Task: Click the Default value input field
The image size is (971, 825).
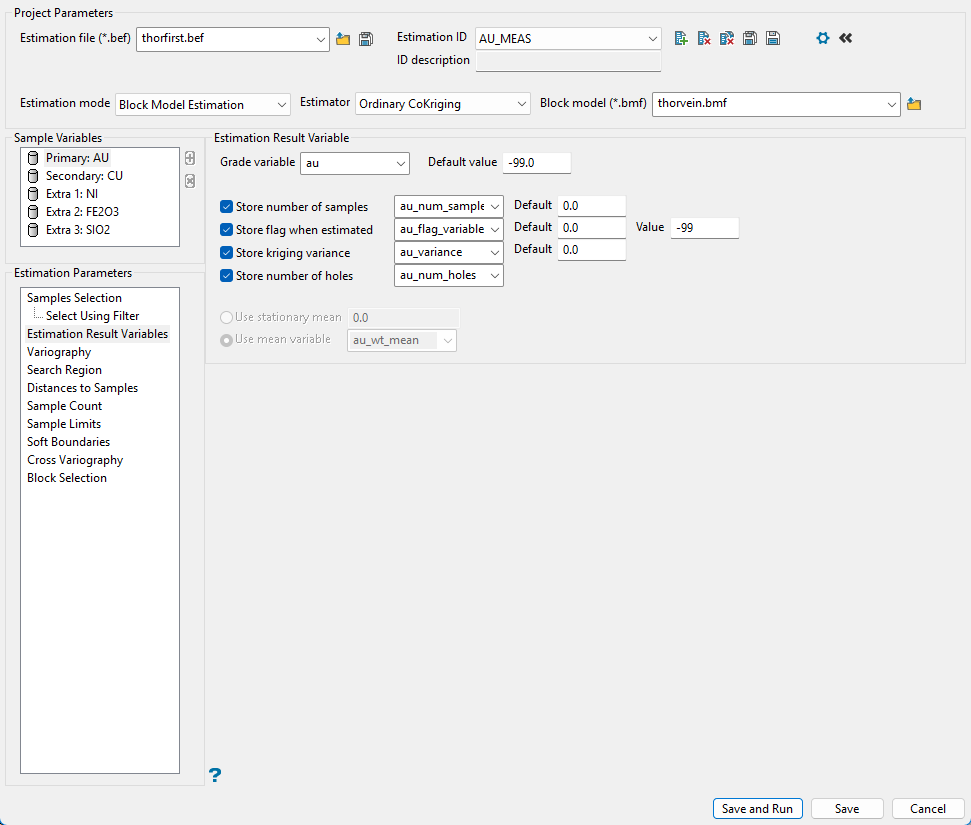Action: [x=536, y=163]
